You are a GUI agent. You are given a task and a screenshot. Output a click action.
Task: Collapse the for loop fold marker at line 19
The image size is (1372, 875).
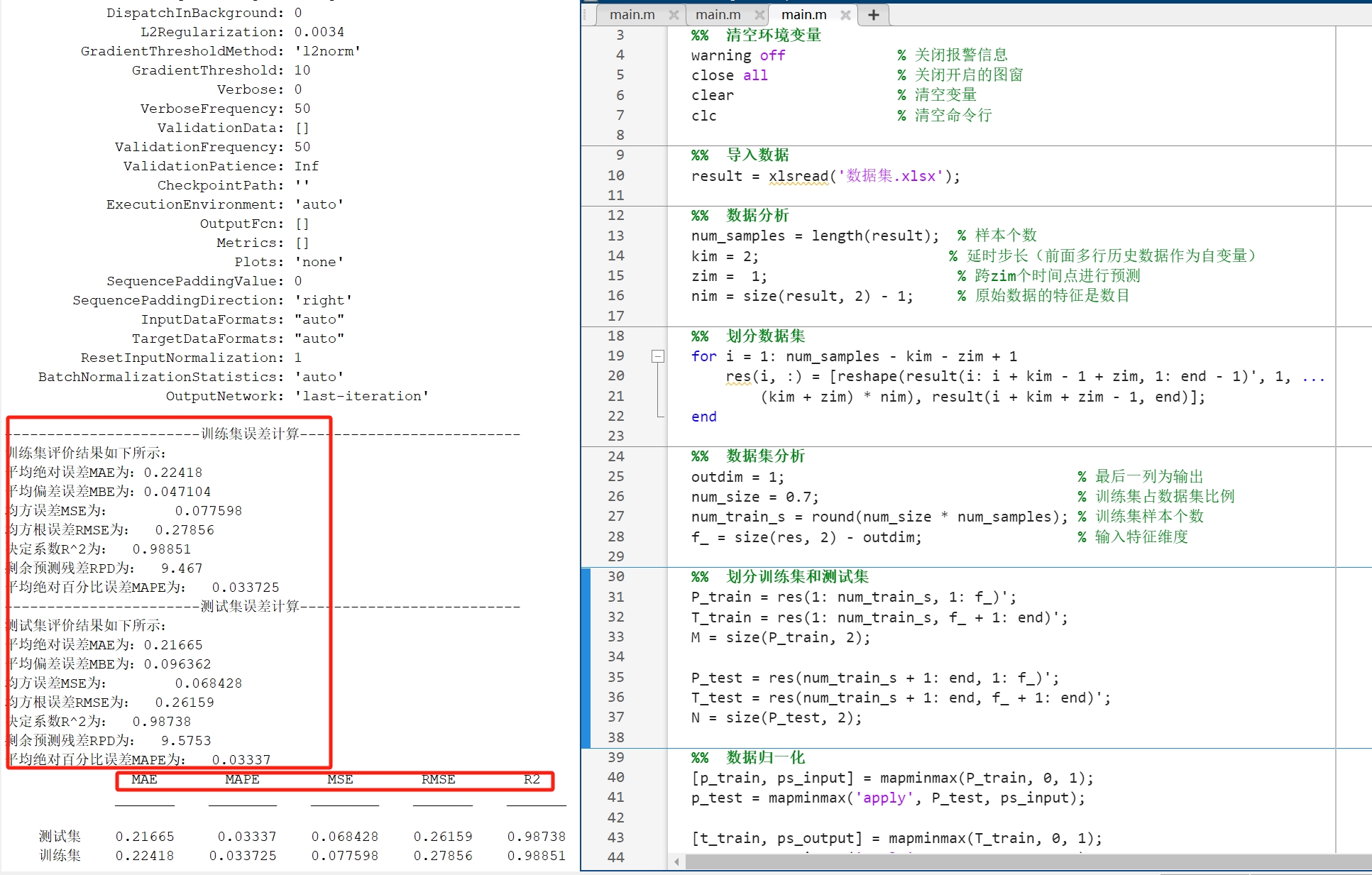tap(657, 356)
